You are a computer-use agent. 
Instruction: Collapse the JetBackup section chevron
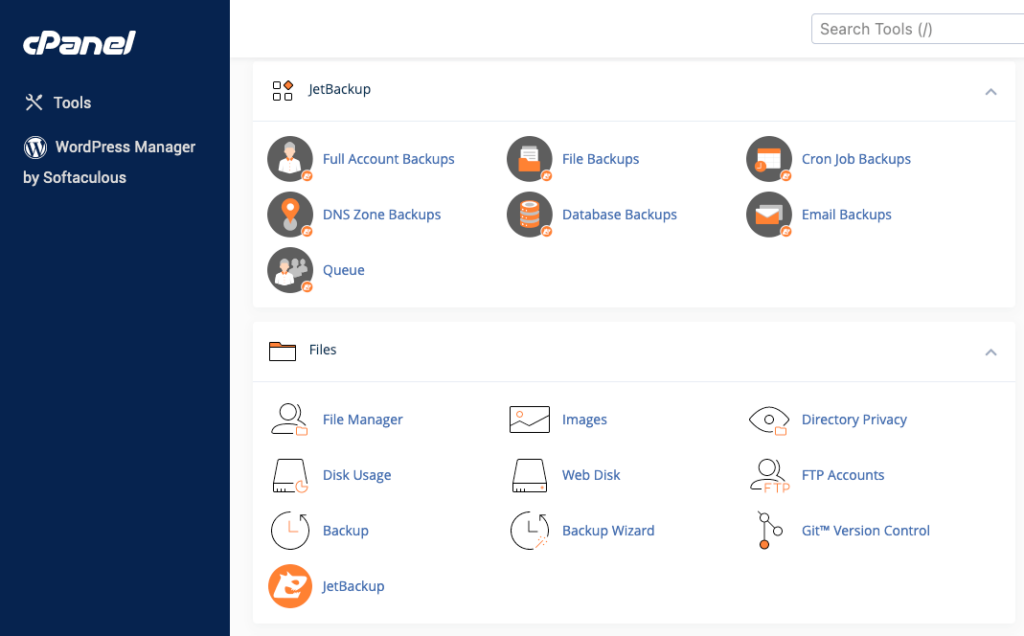[991, 91]
